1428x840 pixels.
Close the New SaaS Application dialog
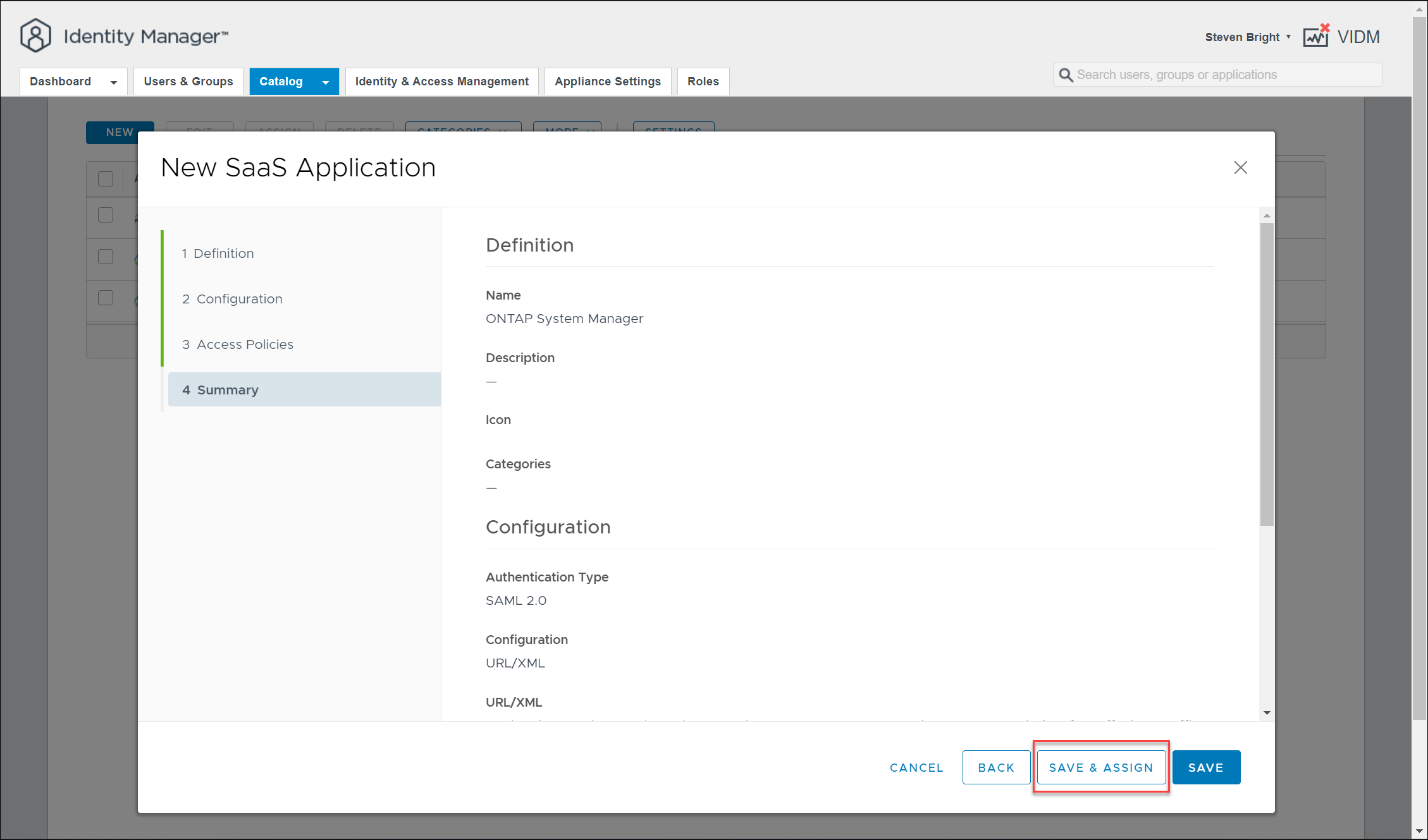coord(1240,167)
